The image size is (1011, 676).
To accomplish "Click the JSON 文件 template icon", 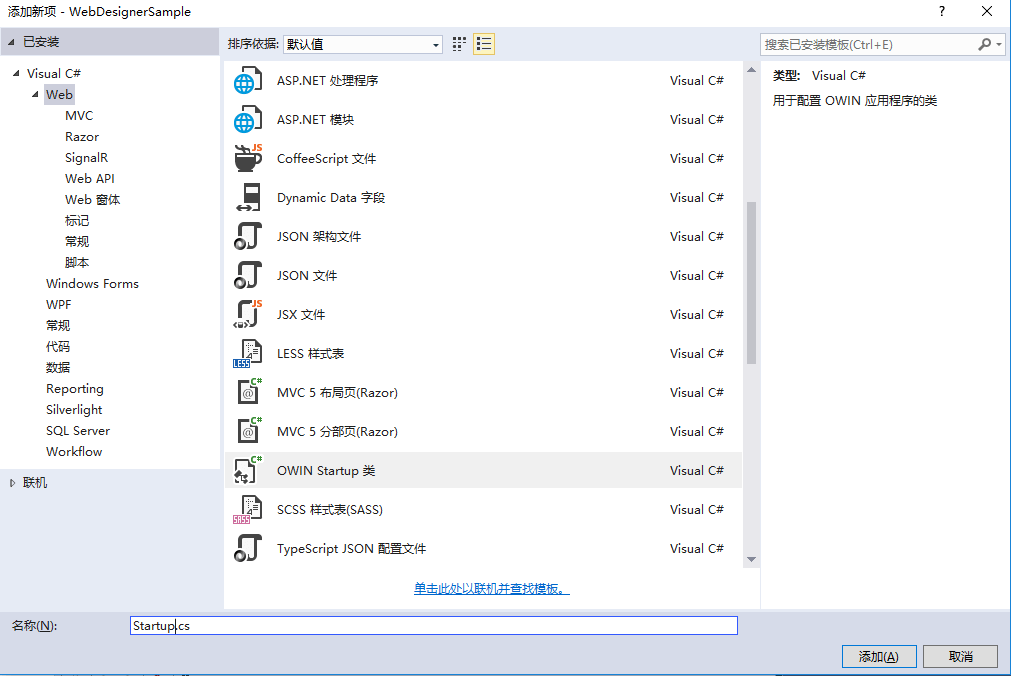I will [x=248, y=275].
